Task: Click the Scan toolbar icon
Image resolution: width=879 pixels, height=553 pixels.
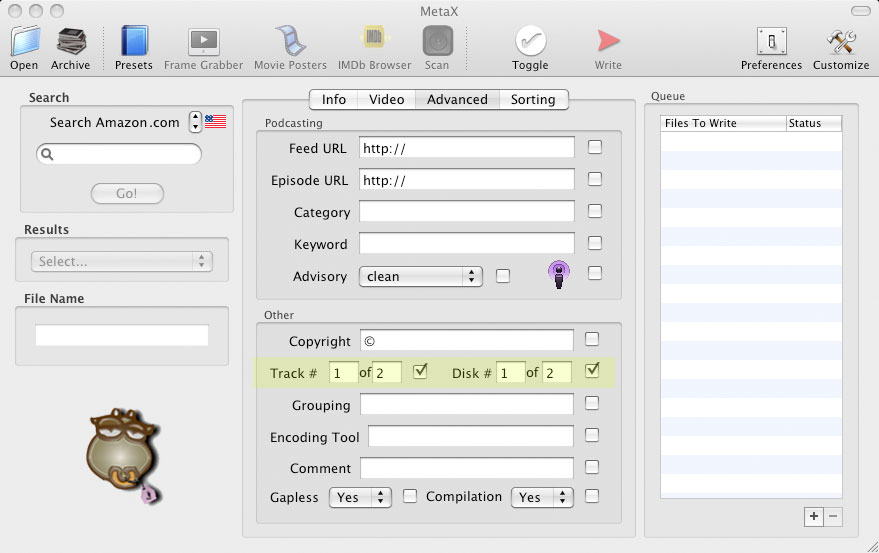Action: [437, 41]
